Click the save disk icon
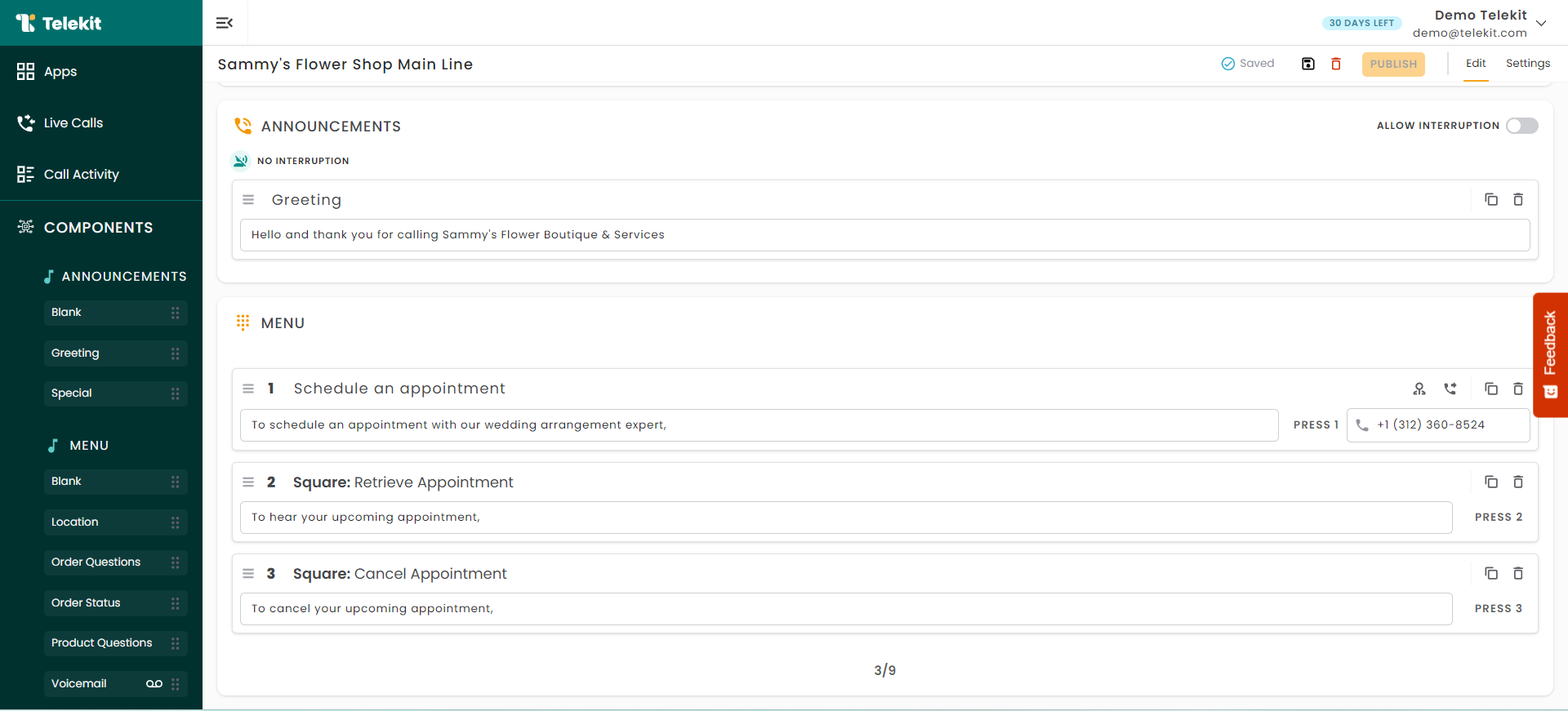This screenshot has height=711, width=1568. click(x=1308, y=64)
